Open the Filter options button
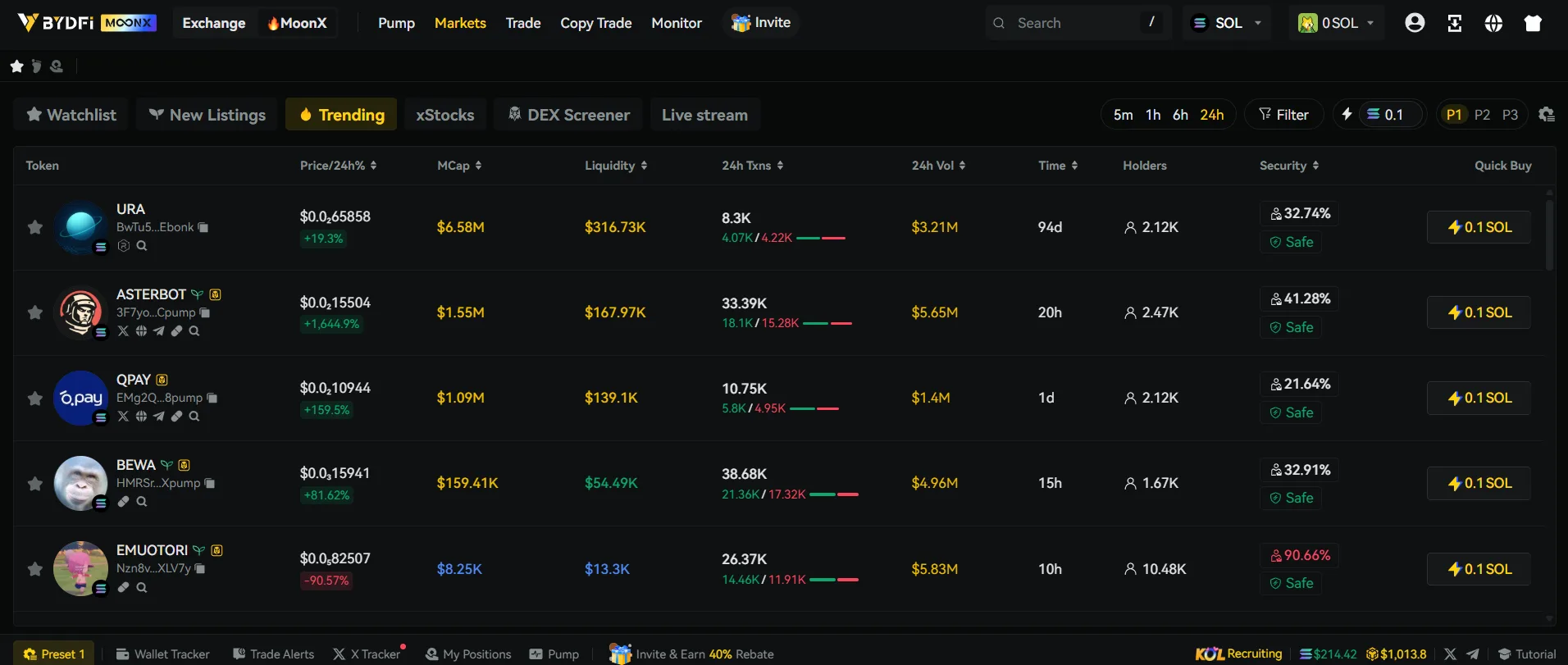 1283,115
